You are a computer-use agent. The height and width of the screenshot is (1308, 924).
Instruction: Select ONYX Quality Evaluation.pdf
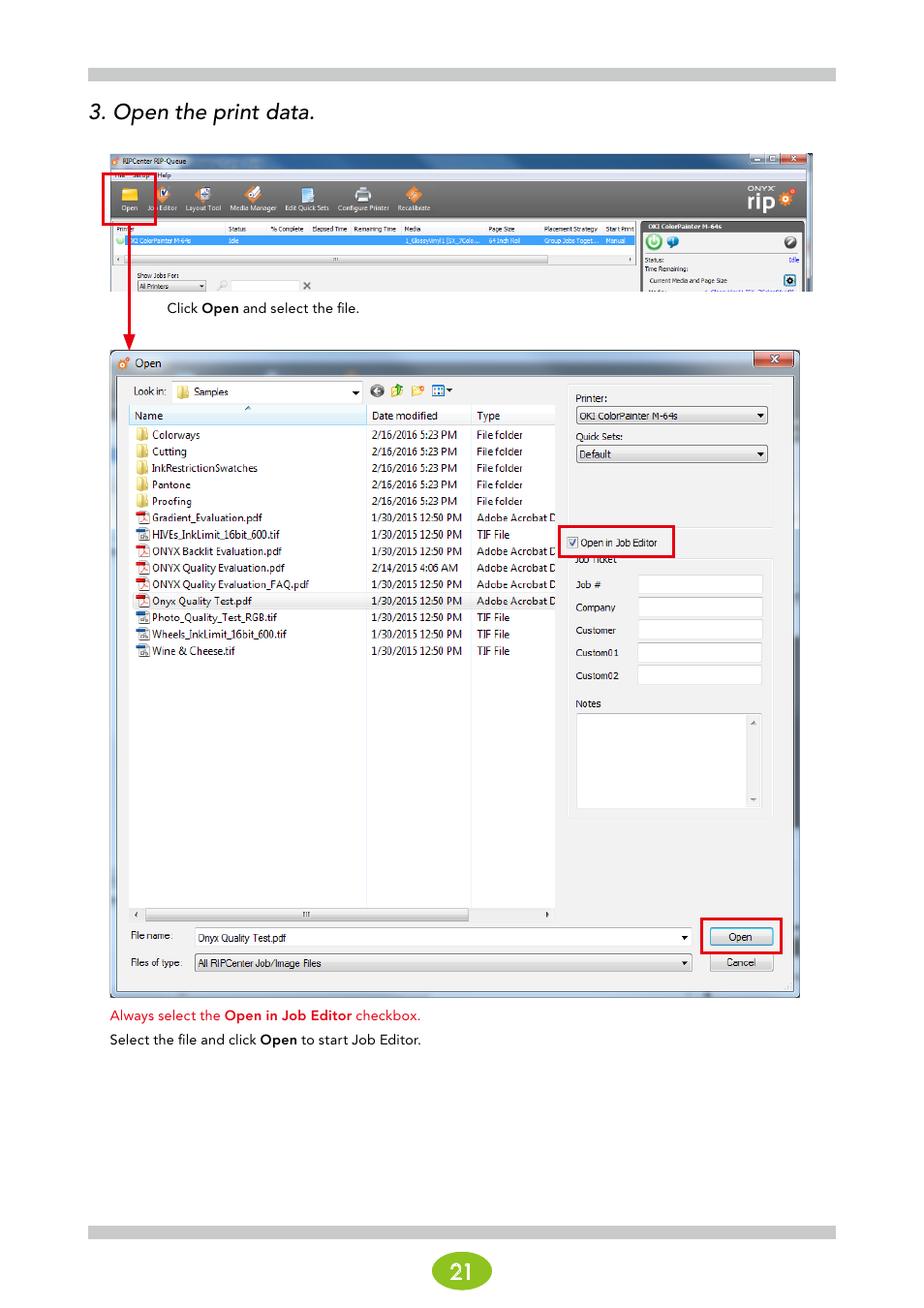pos(210,568)
